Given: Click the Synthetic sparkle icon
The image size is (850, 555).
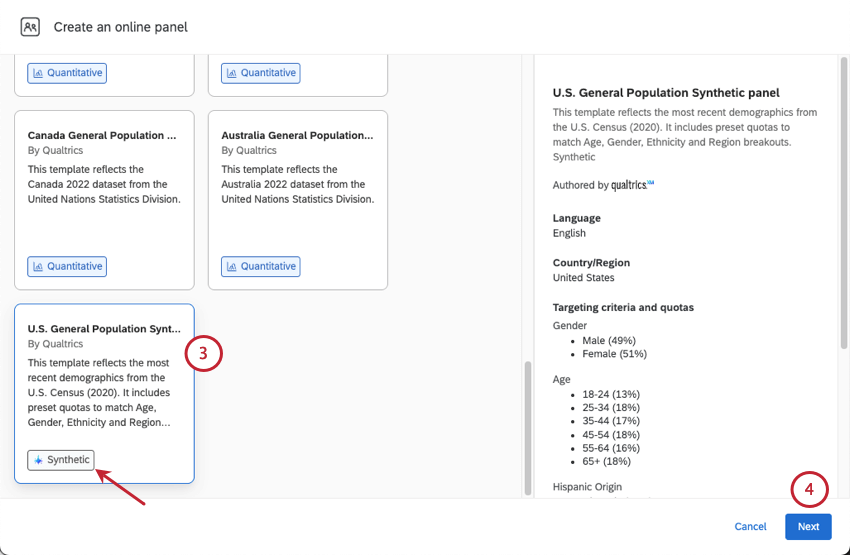Looking at the screenshot, I should 39,460.
